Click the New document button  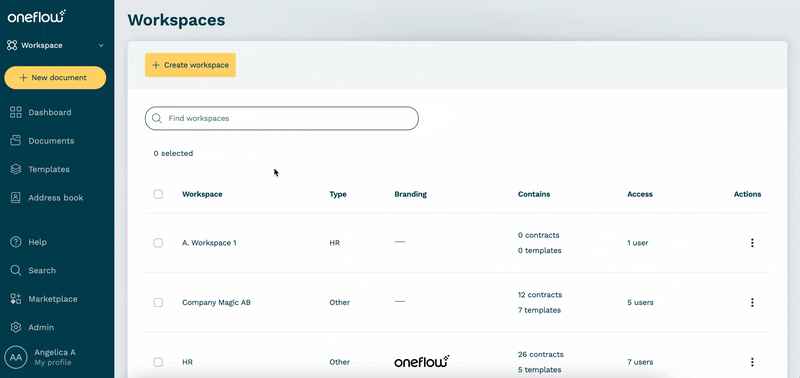tap(55, 78)
